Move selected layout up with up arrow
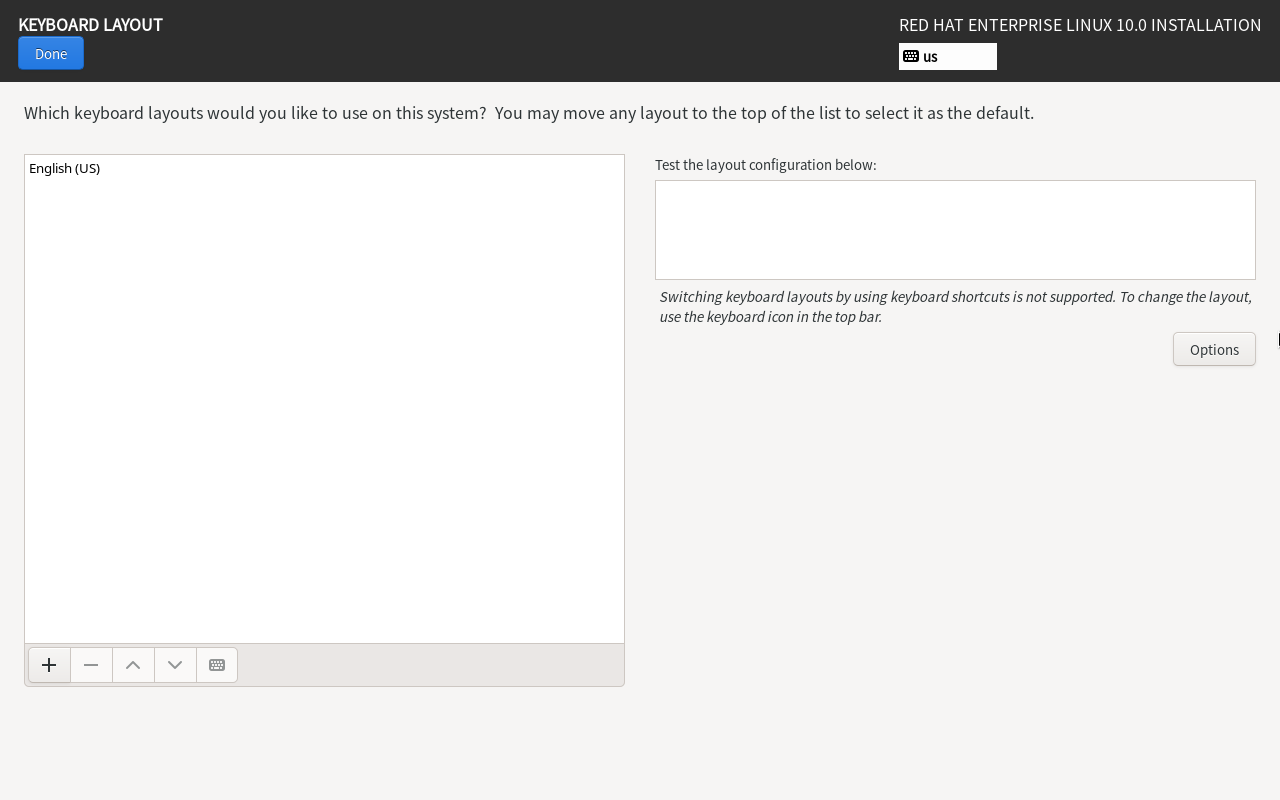The width and height of the screenshot is (1280, 800). tap(133, 665)
